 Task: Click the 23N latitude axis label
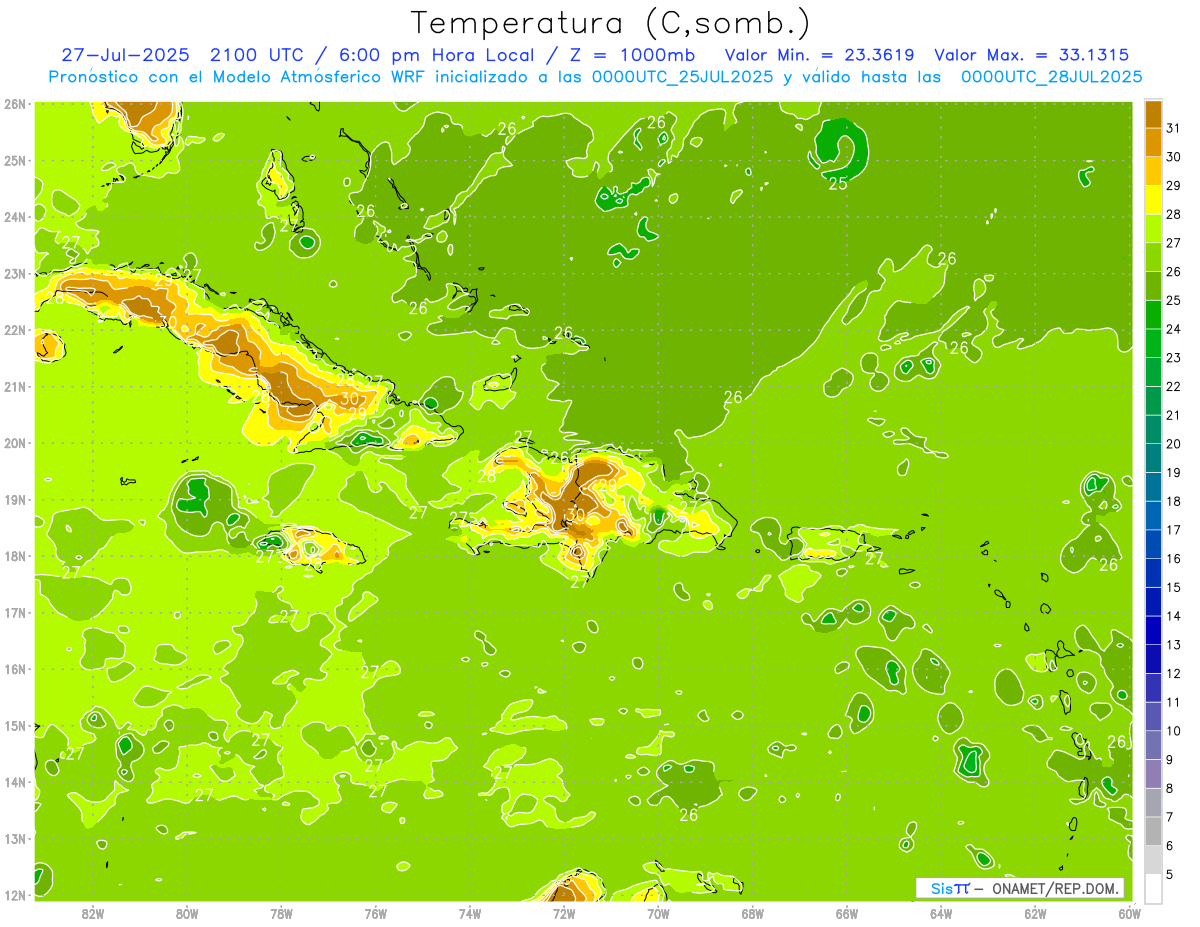tap(15, 273)
